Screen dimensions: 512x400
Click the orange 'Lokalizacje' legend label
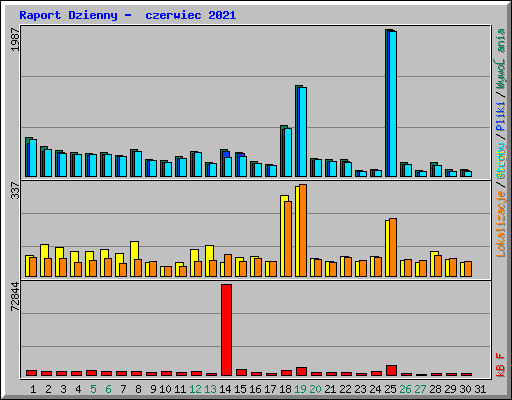pos(500,223)
